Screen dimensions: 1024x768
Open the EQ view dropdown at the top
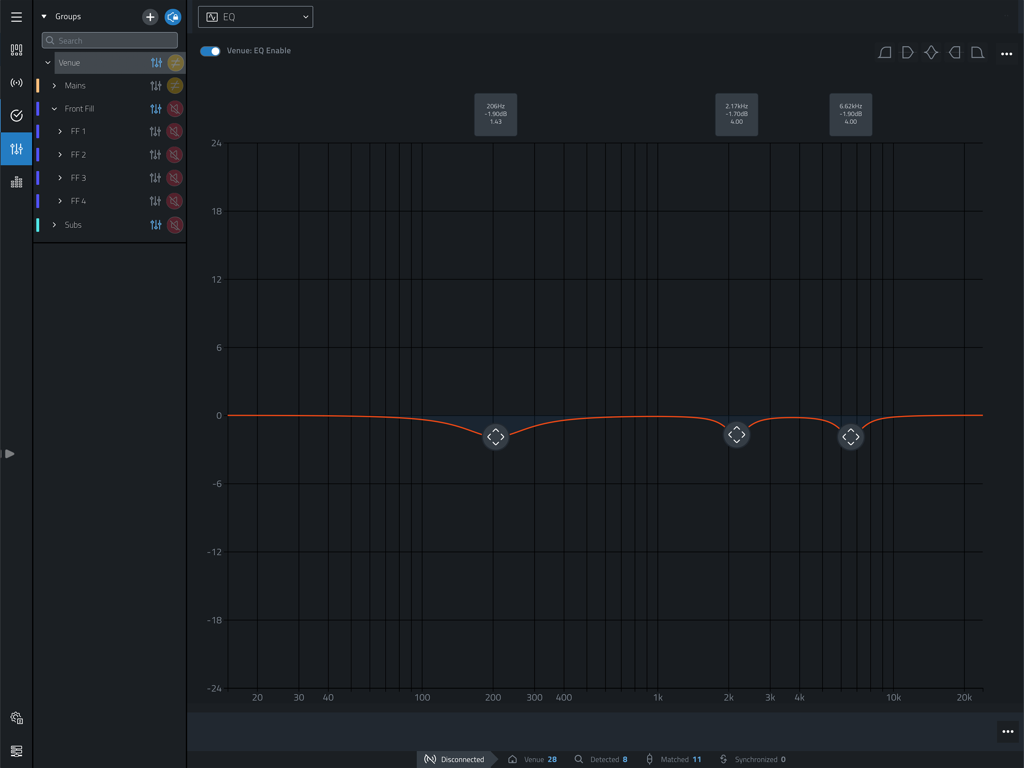pyautogui.click(x=255, y=16)
